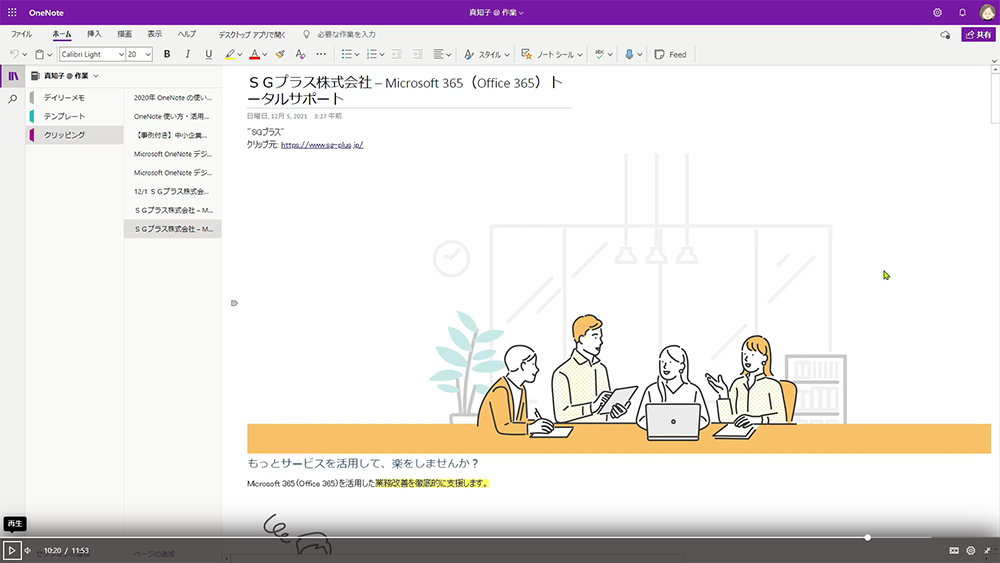The height and width of the screenshot is (563, 1000).
Task: Click paragraph alignment icon
Action: pos(438,54)
